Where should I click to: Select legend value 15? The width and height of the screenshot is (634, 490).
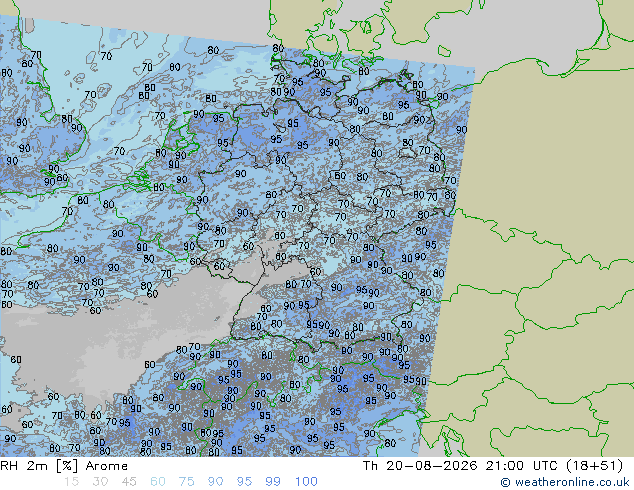pos(71,482)
